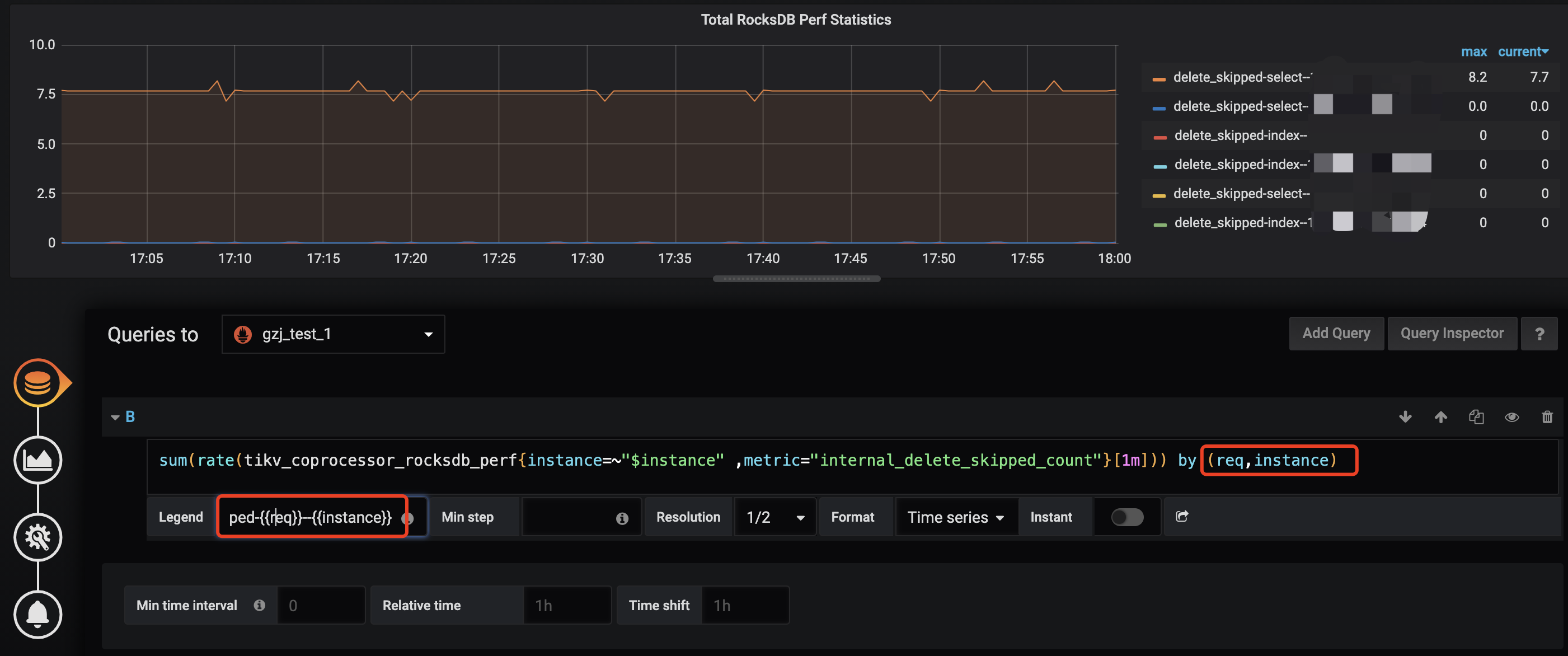
Task: Open the Queries database tab icon
Action: click(x=37, y=383)
